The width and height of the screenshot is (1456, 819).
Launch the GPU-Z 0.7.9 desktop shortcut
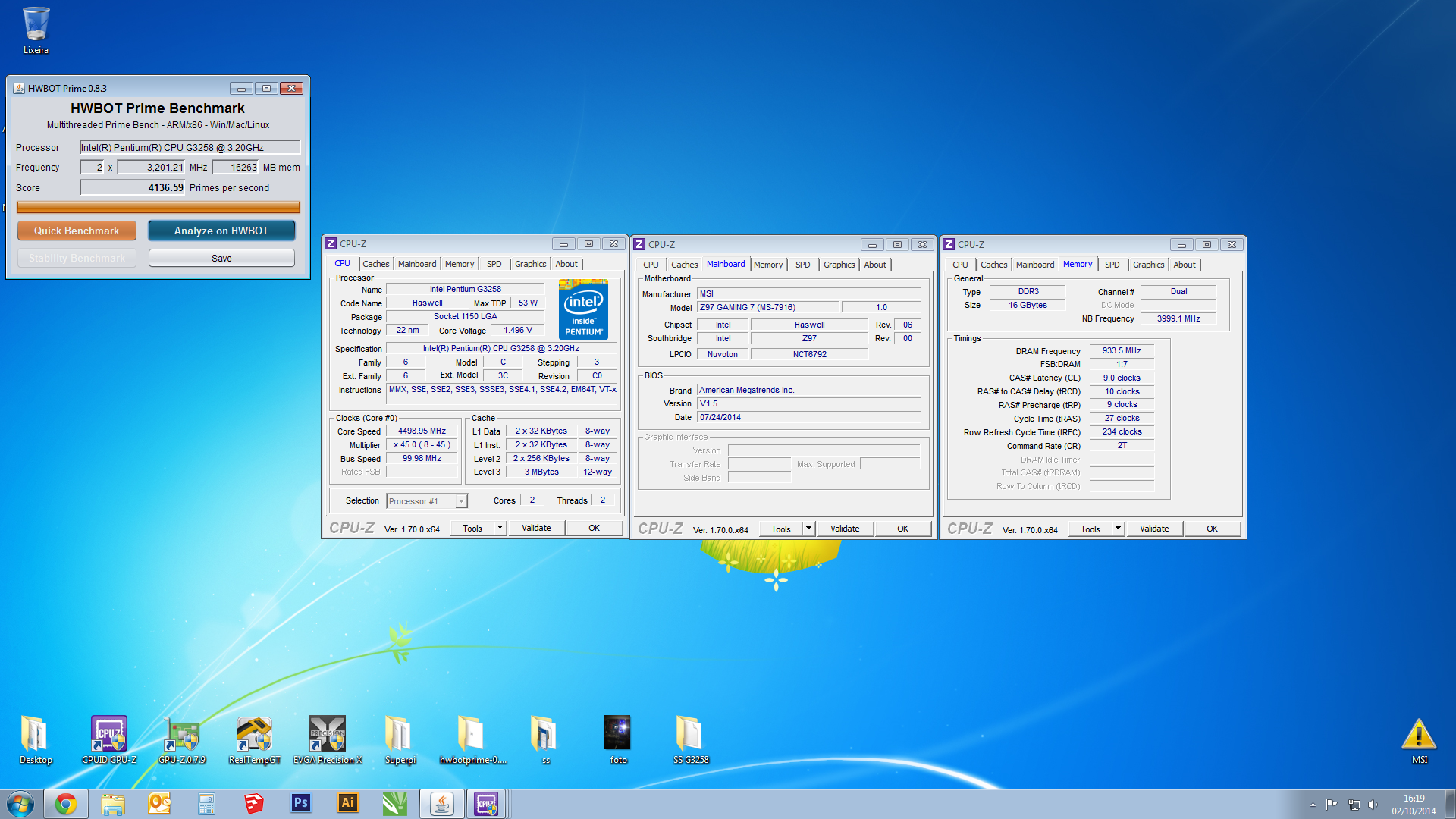point(182,739)
